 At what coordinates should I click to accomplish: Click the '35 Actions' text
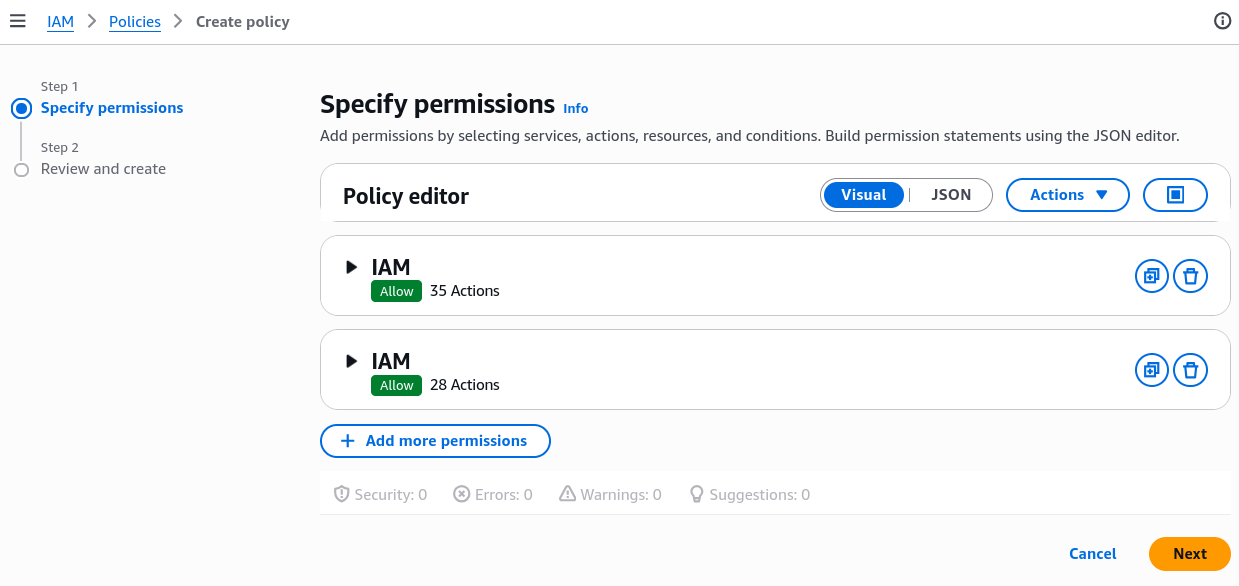pos(465,291)
